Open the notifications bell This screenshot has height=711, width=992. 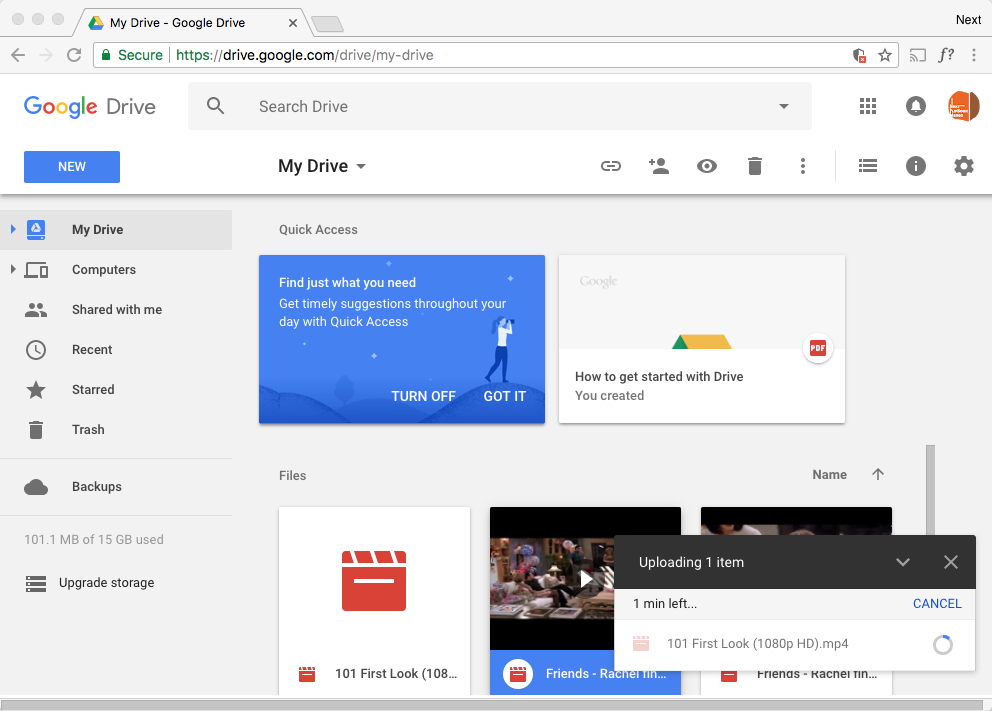(x=916, y=106)
